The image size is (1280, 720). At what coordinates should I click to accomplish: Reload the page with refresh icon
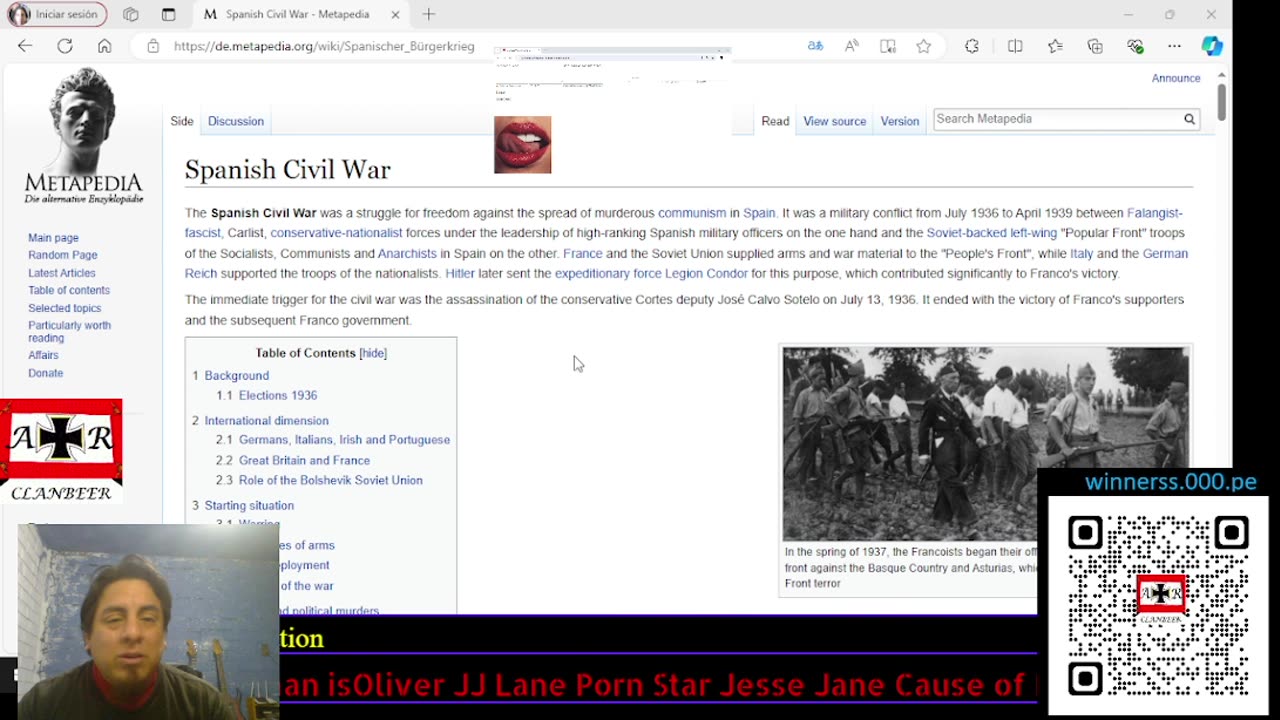[65, 46]
